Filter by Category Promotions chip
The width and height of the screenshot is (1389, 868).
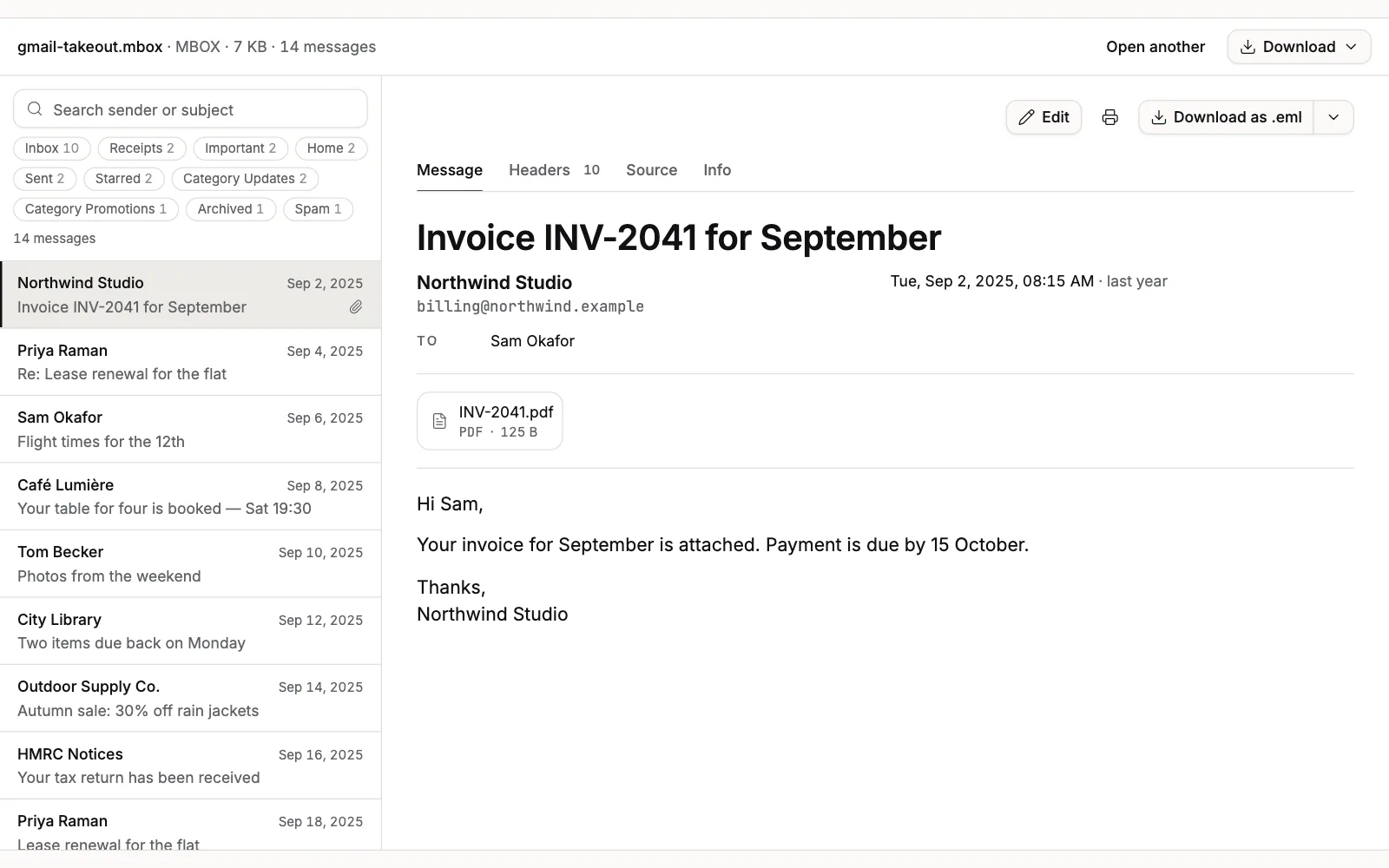tap(95, 209)
